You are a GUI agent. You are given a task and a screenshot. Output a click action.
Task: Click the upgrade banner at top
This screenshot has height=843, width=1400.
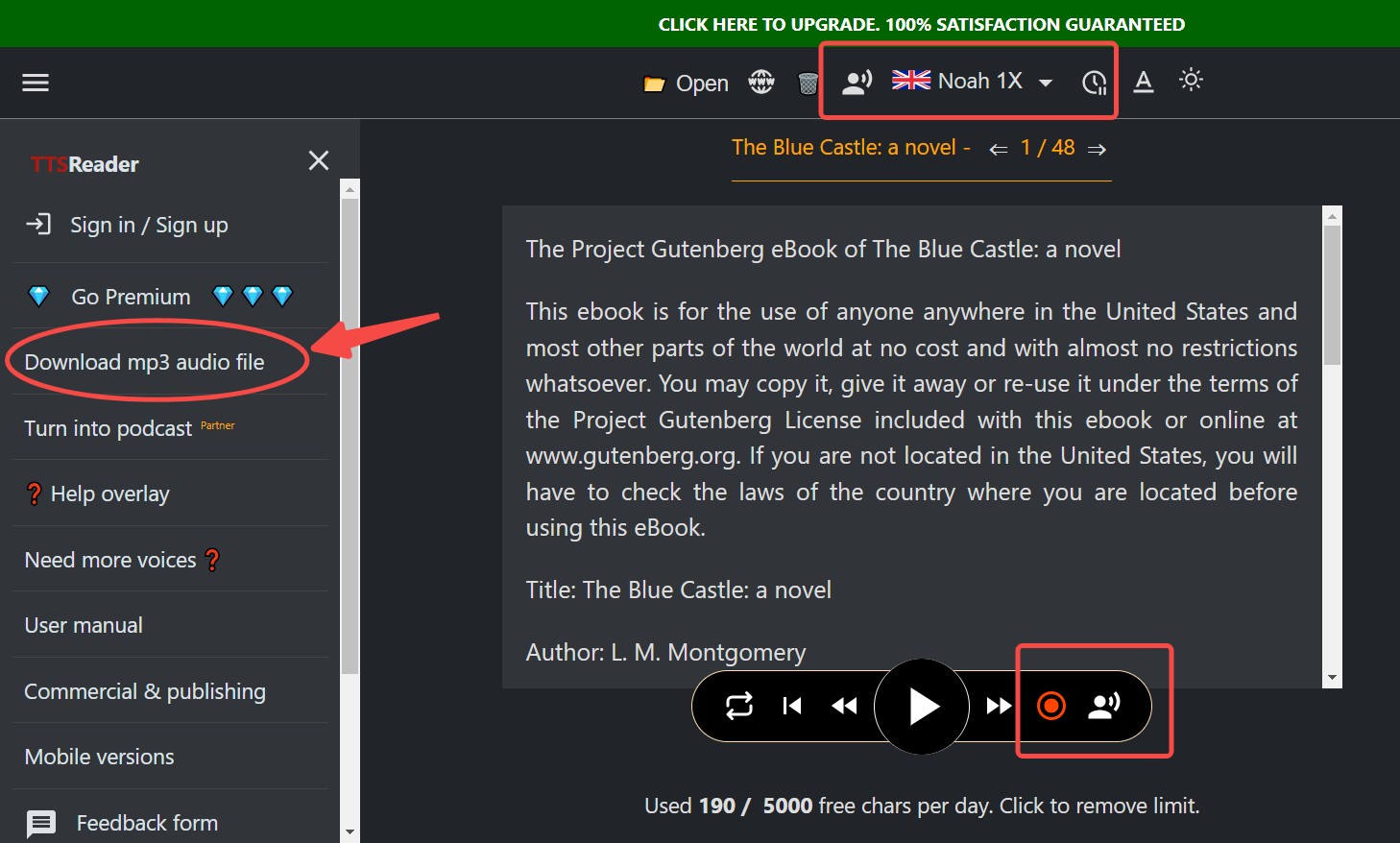[x=921, y=24]
